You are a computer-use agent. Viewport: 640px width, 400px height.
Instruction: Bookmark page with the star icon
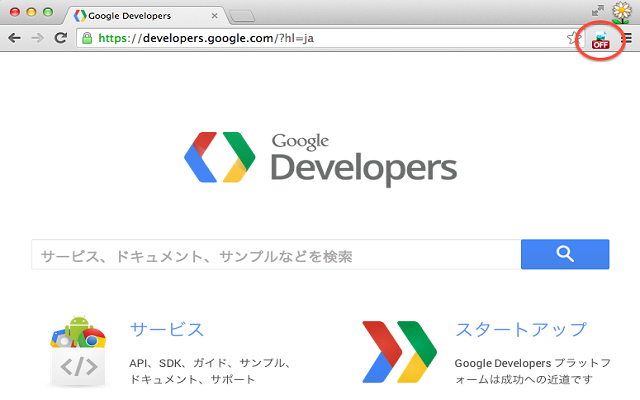tap(574, 38)
